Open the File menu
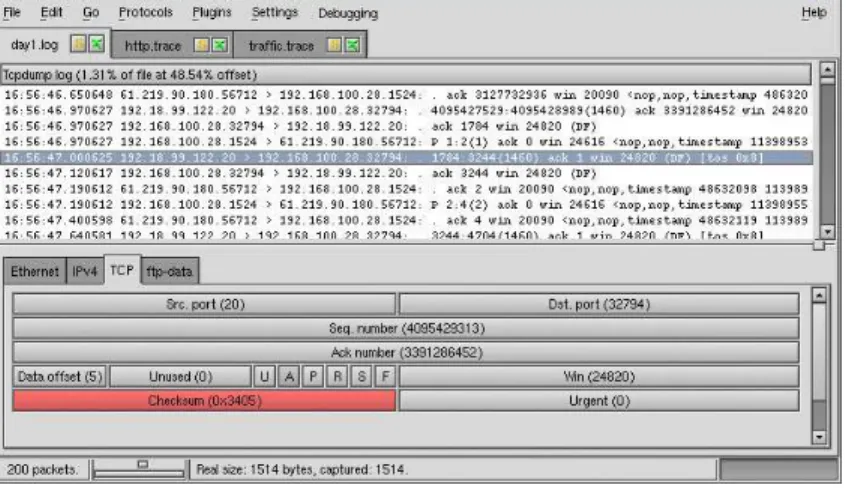The height and width of the screenshot is (488, 846). click(12, 12)
